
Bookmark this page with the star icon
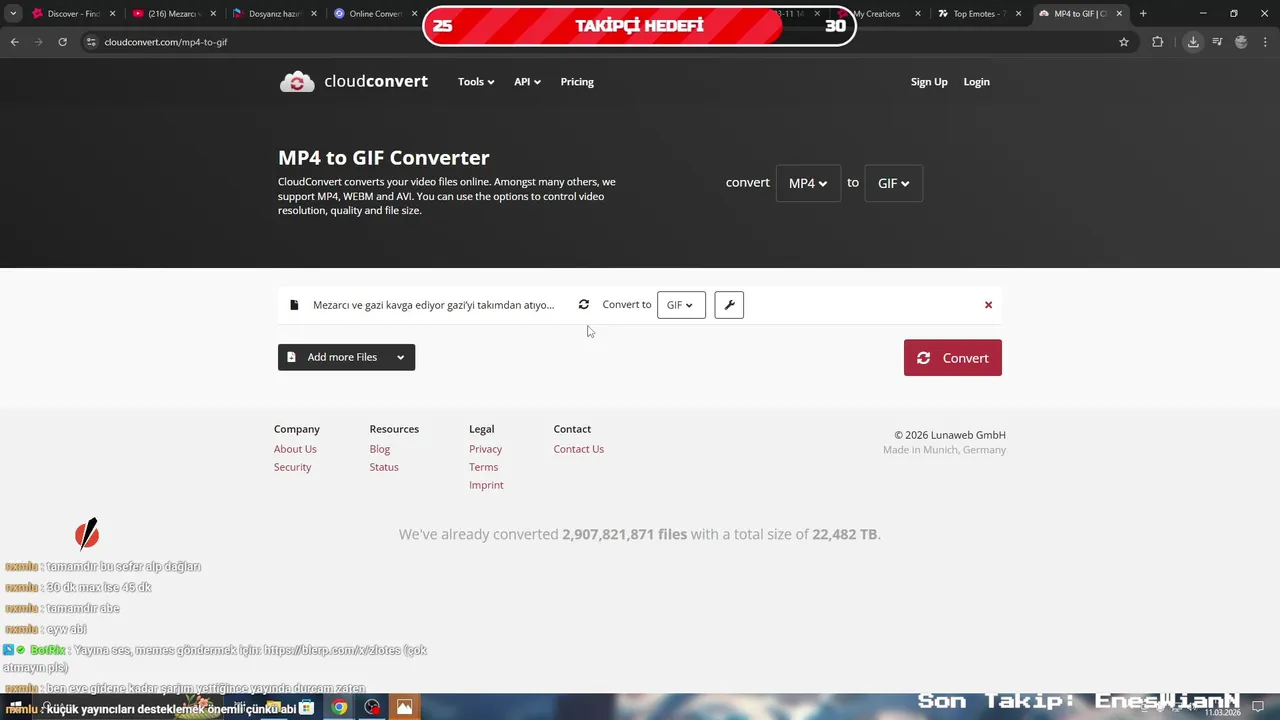[1124, 42]
